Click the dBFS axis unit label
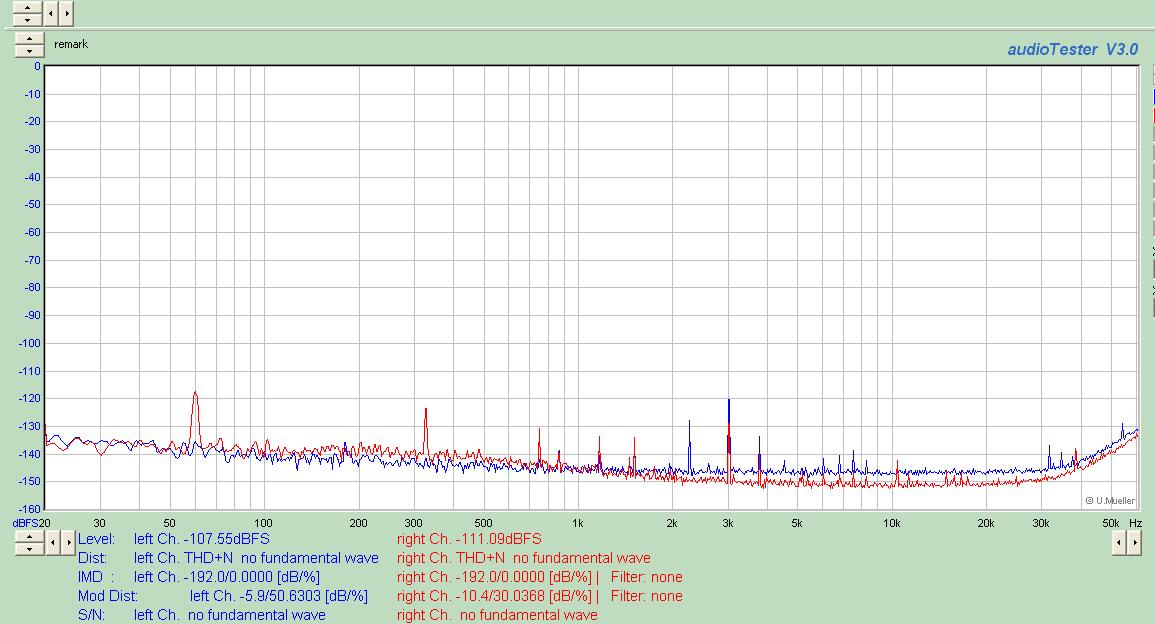 [x=24, y=523]
